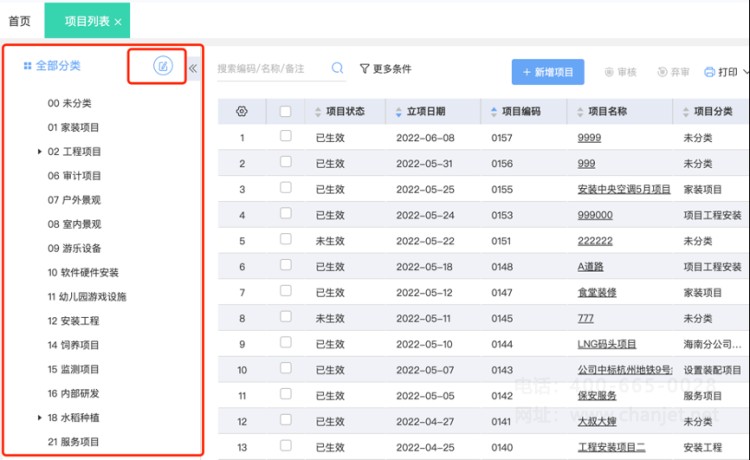Open project link LNG码头项目
This screenshot has height=460, width=750.
coord(607,344)
